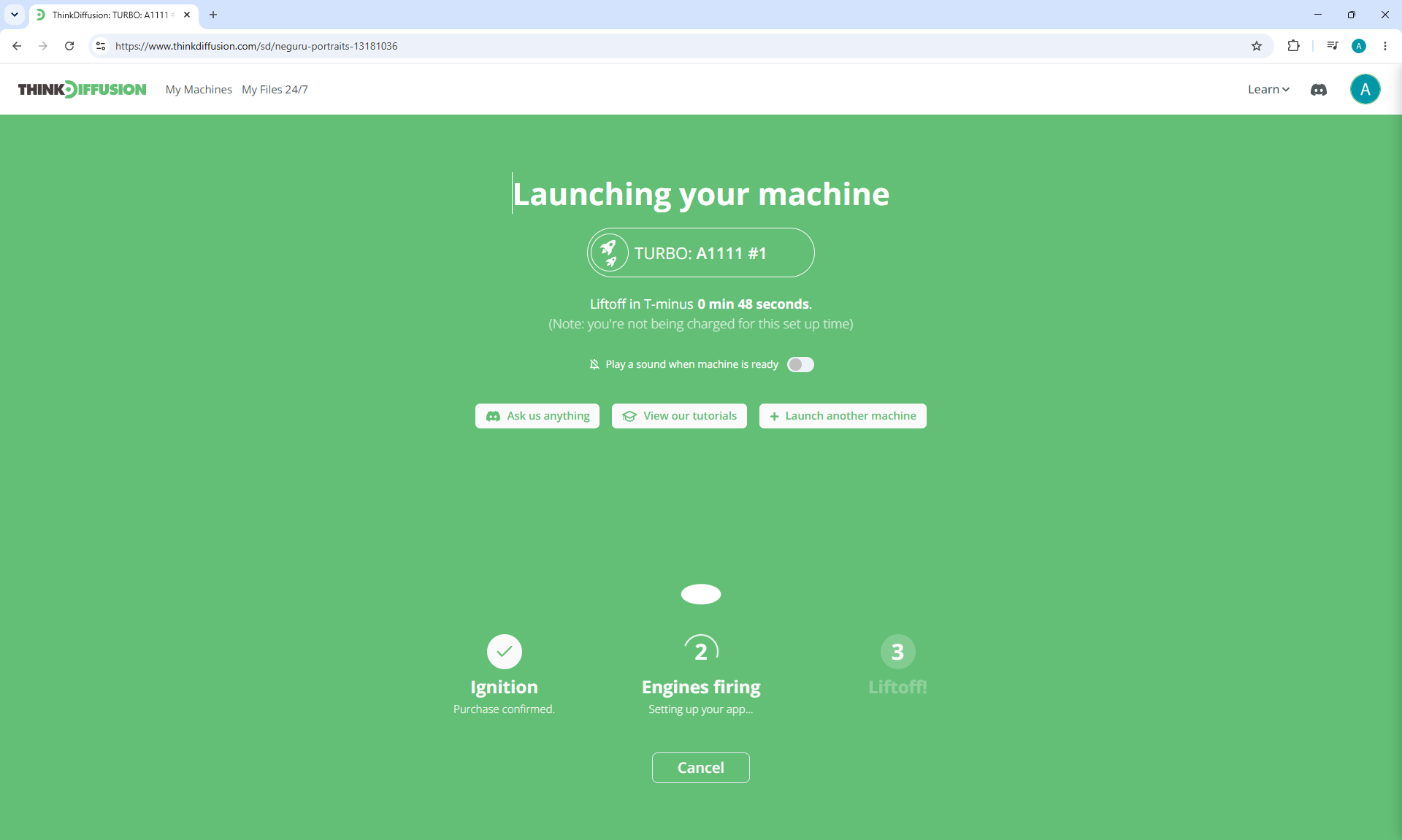Click the Liftoff countdown timer text
Viewport: 1402px width, 840px height.
point(701,304)
